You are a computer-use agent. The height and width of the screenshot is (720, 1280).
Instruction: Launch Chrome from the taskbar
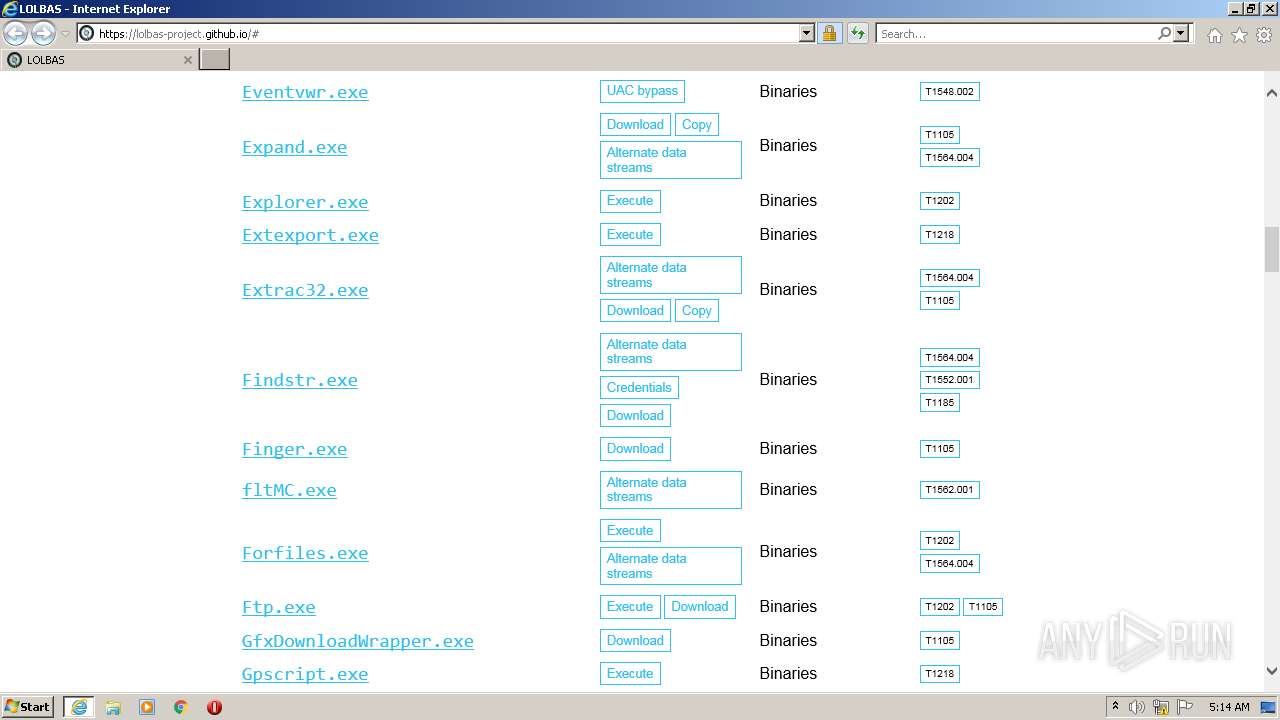click(x=180, y=707)
